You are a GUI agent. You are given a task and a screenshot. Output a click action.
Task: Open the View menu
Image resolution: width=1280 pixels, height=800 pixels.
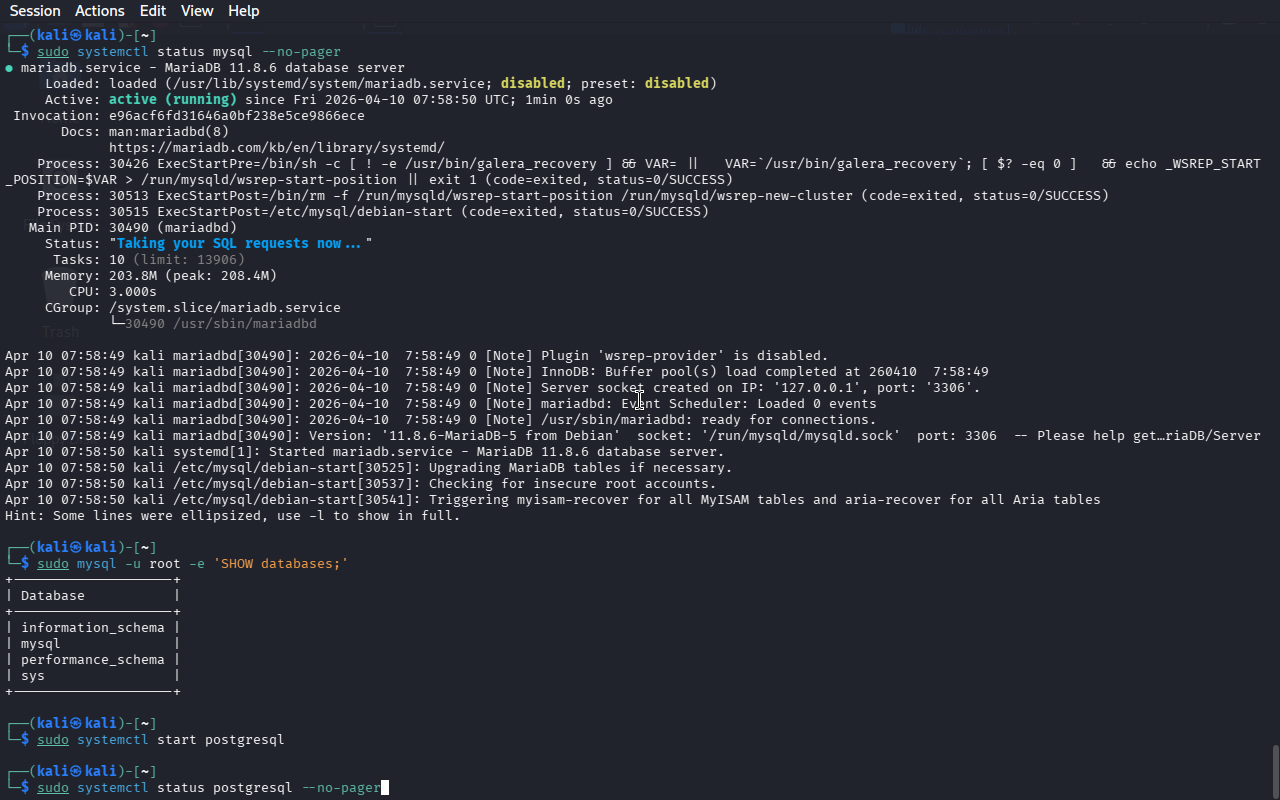197,11
